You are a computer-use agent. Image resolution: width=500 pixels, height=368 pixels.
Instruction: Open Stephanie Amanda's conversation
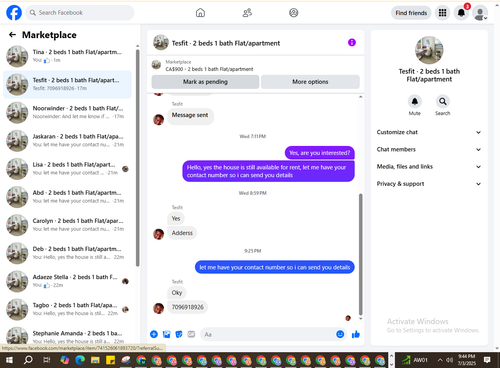click(x=68, y=336)
